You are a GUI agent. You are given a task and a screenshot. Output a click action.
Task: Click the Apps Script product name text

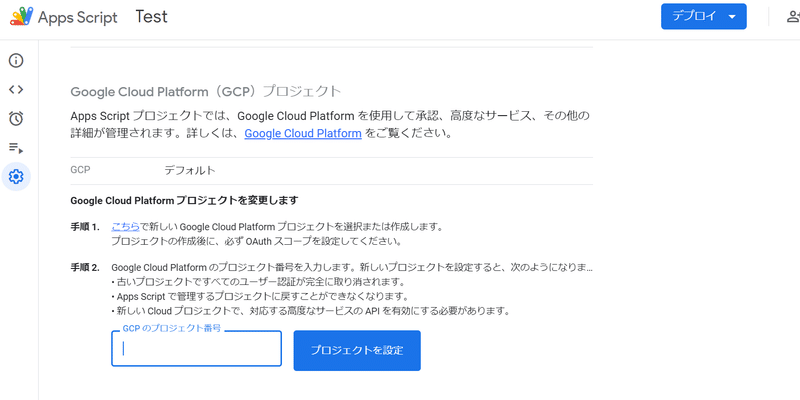pyautogui.click(x=78, y=17)
